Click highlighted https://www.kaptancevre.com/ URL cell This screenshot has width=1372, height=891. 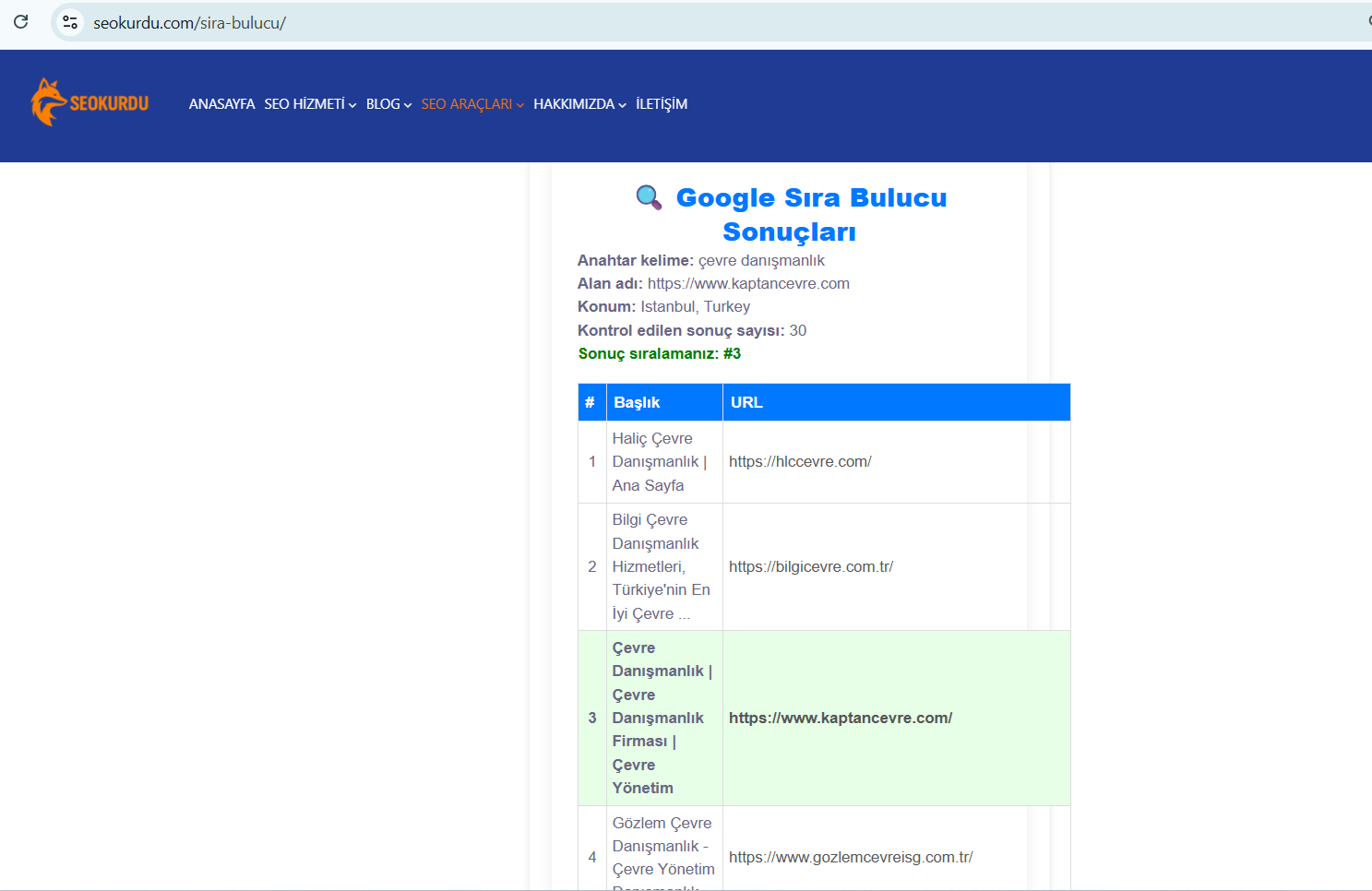pyautogui.click(x=897, y=719)
